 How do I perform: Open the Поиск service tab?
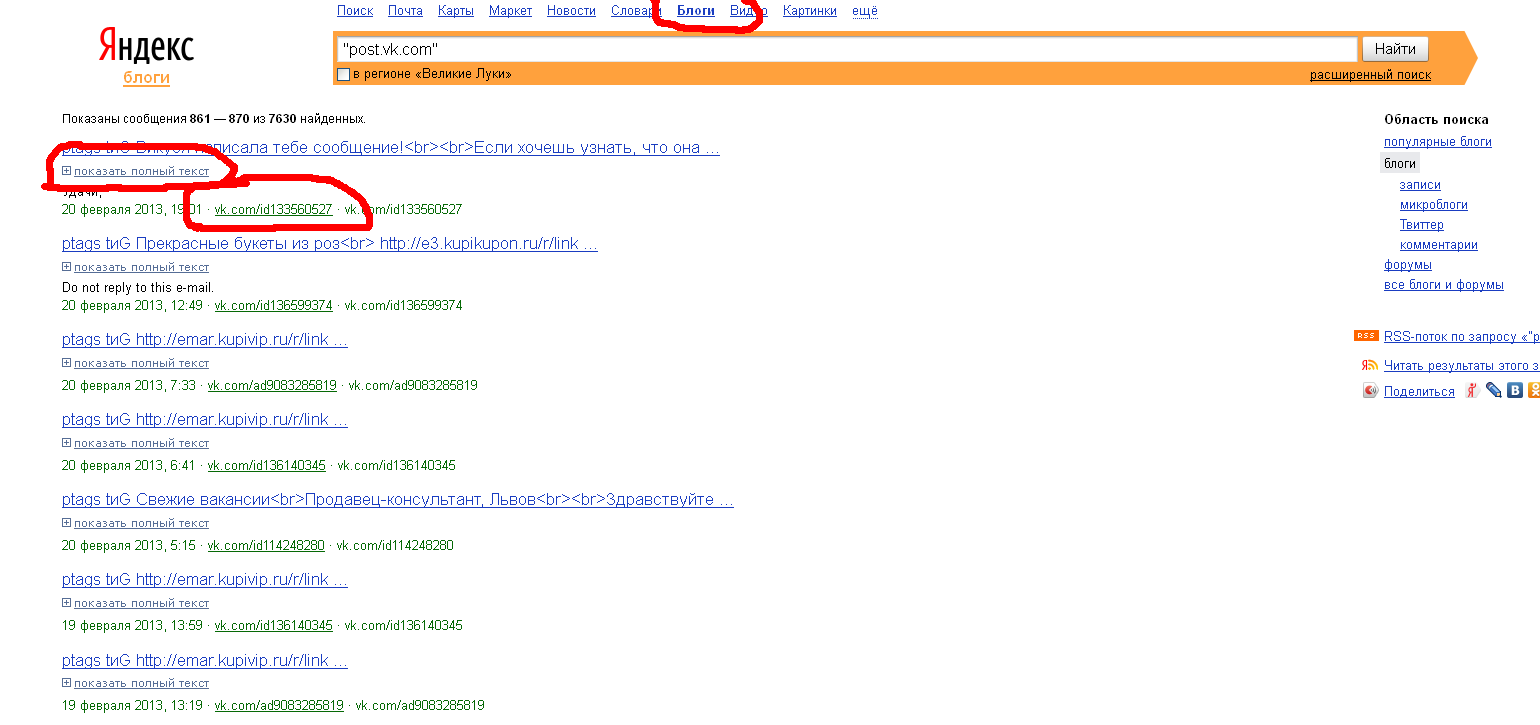[355, 11]
